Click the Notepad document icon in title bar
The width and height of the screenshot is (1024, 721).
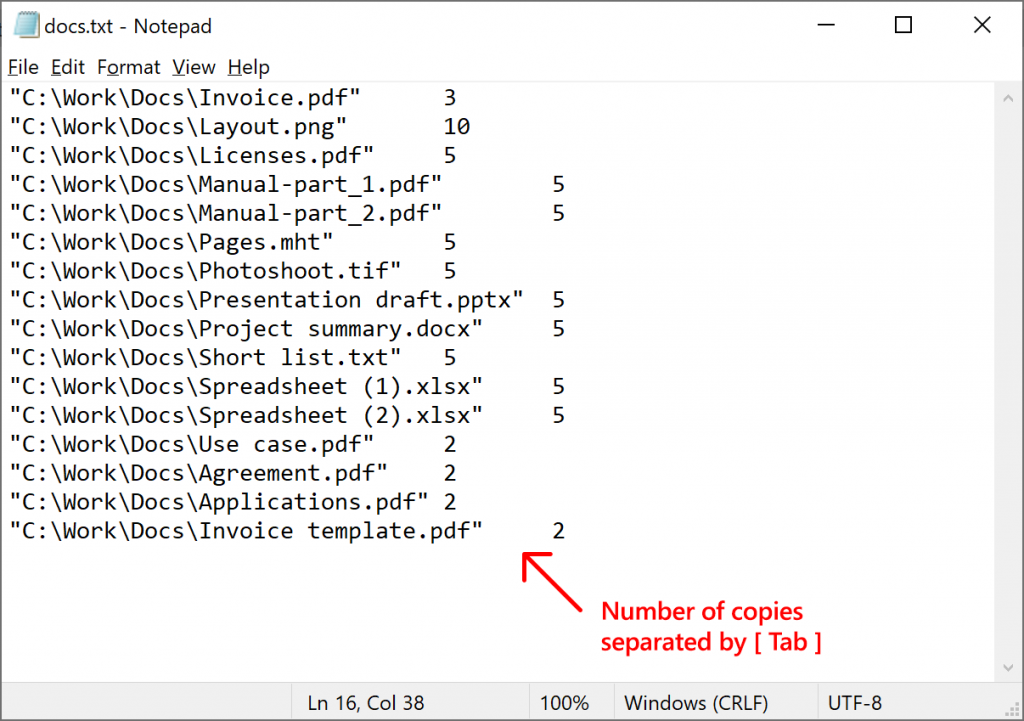(x=25, y=25)
